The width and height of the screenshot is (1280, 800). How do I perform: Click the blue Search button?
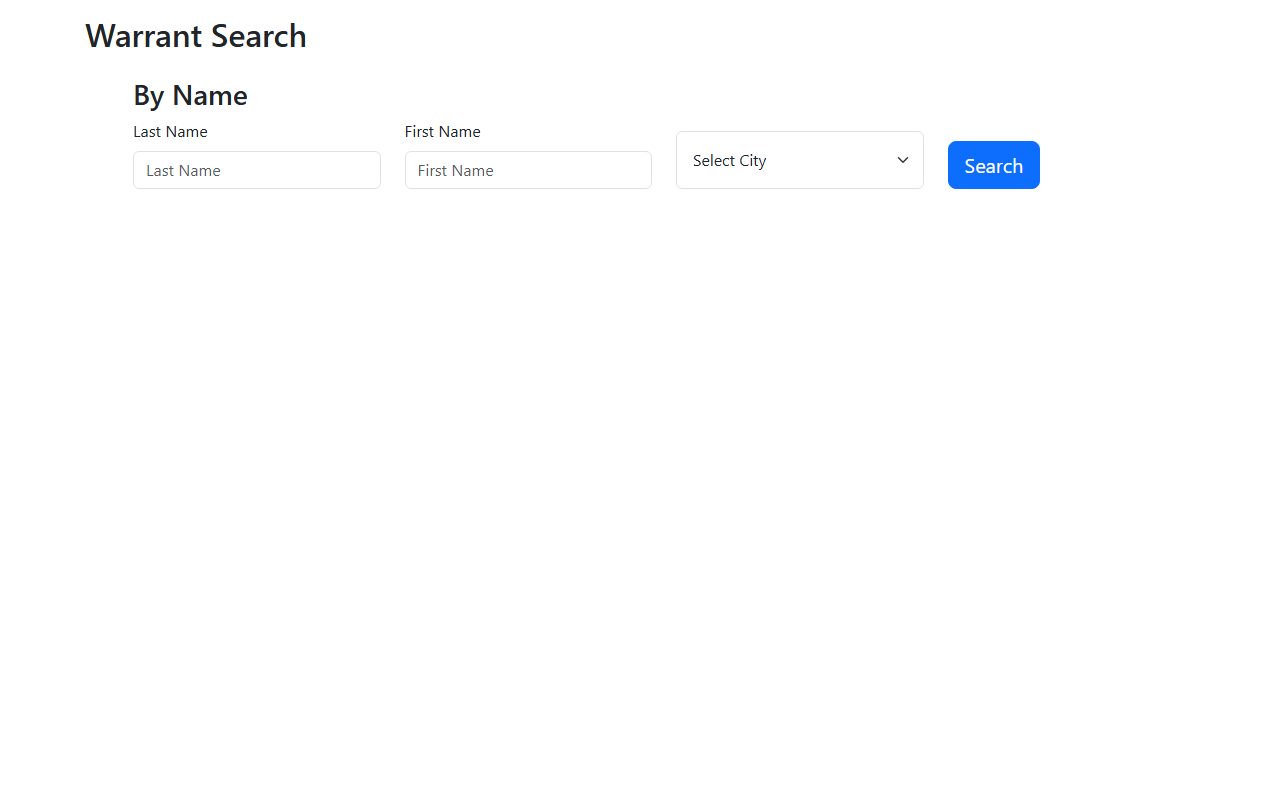(x=994, y=165)
